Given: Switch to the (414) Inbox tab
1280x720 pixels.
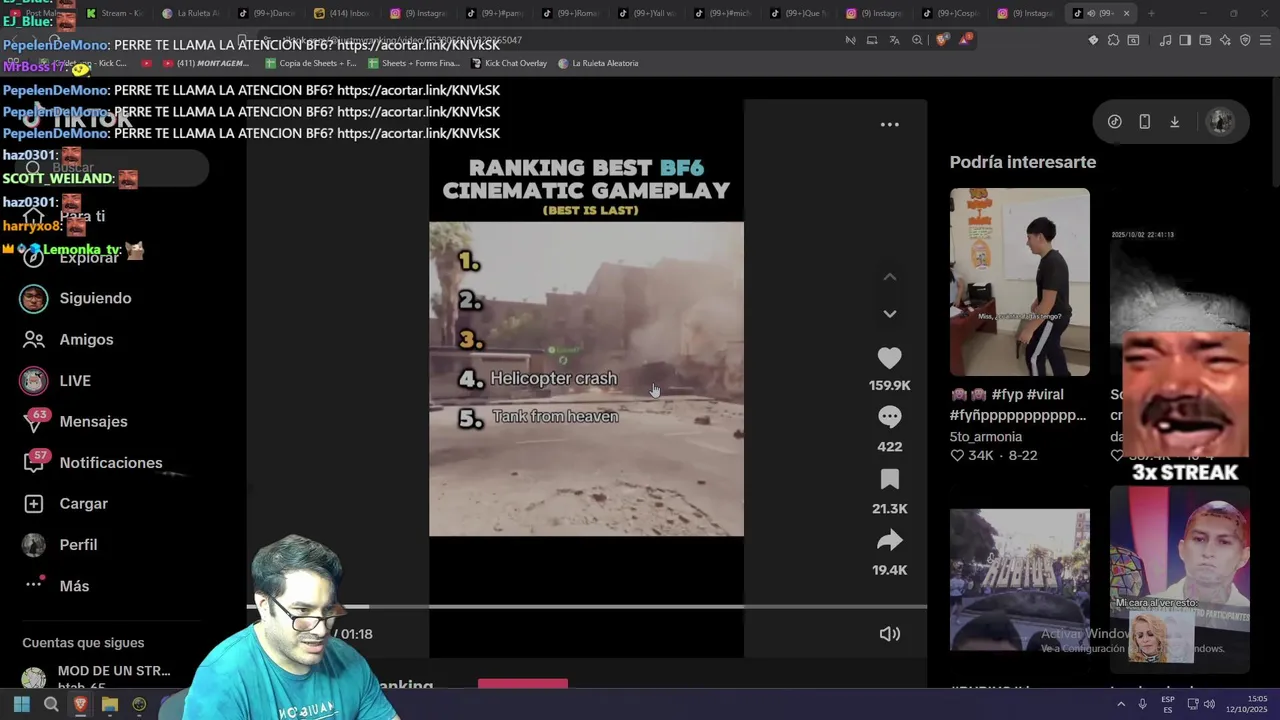Looking at the screenshot, I should click(342, 13).
